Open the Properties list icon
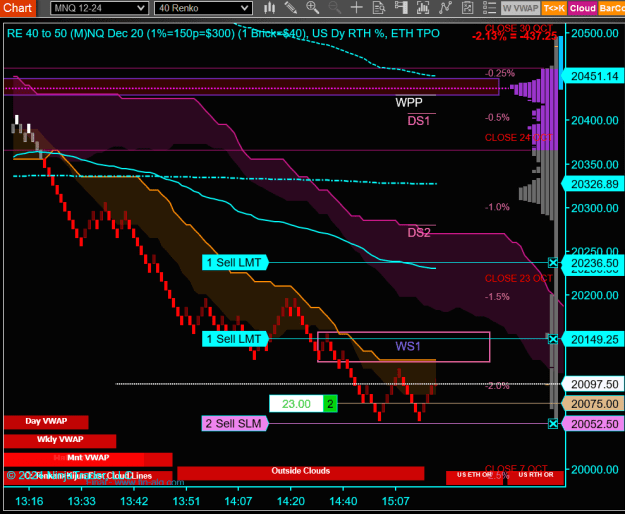Viewport: 625px width, 514px height. point(489,8)
